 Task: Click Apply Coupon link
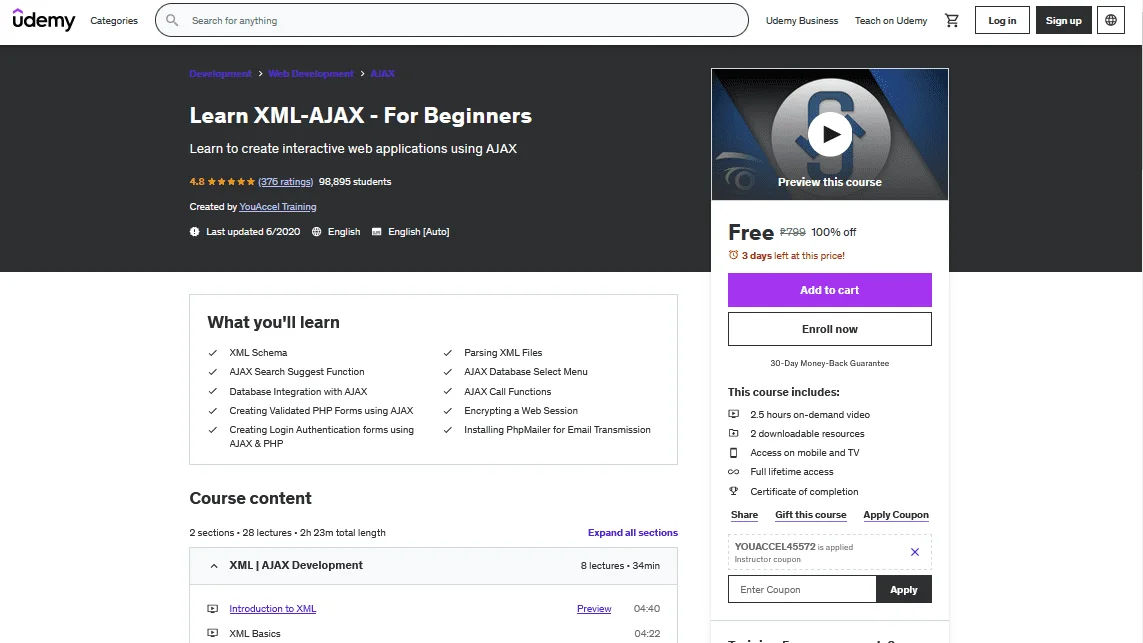(896, 515)
